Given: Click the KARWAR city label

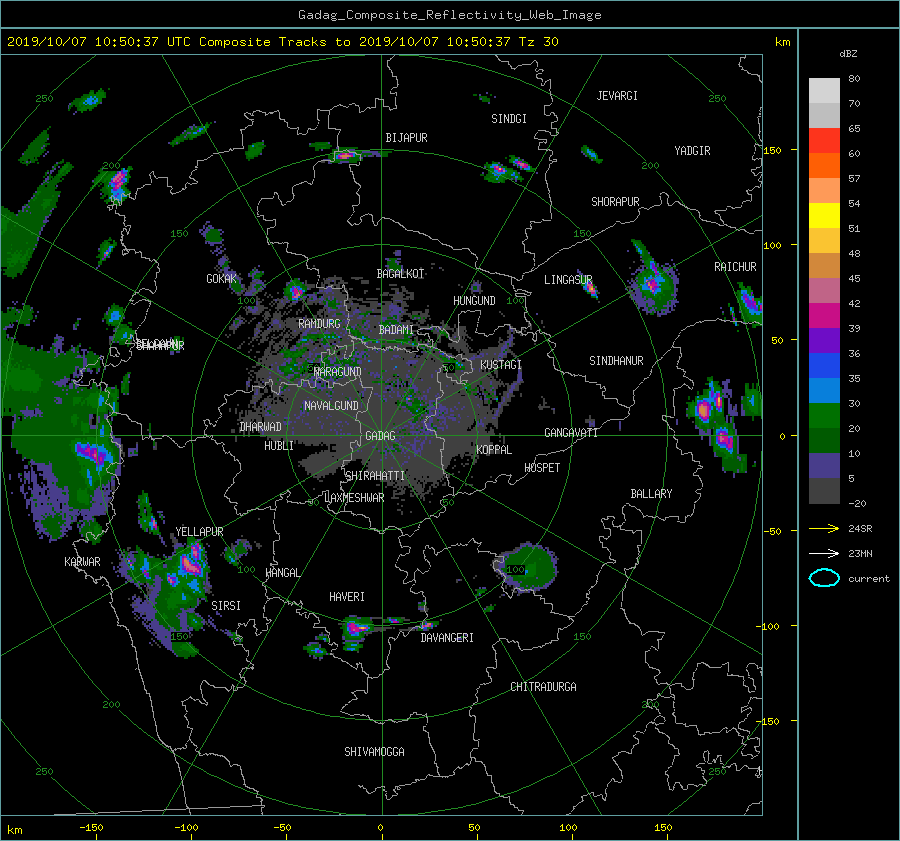Looking at the screenshot, I should pyautogui.click(x=82, y=562).
